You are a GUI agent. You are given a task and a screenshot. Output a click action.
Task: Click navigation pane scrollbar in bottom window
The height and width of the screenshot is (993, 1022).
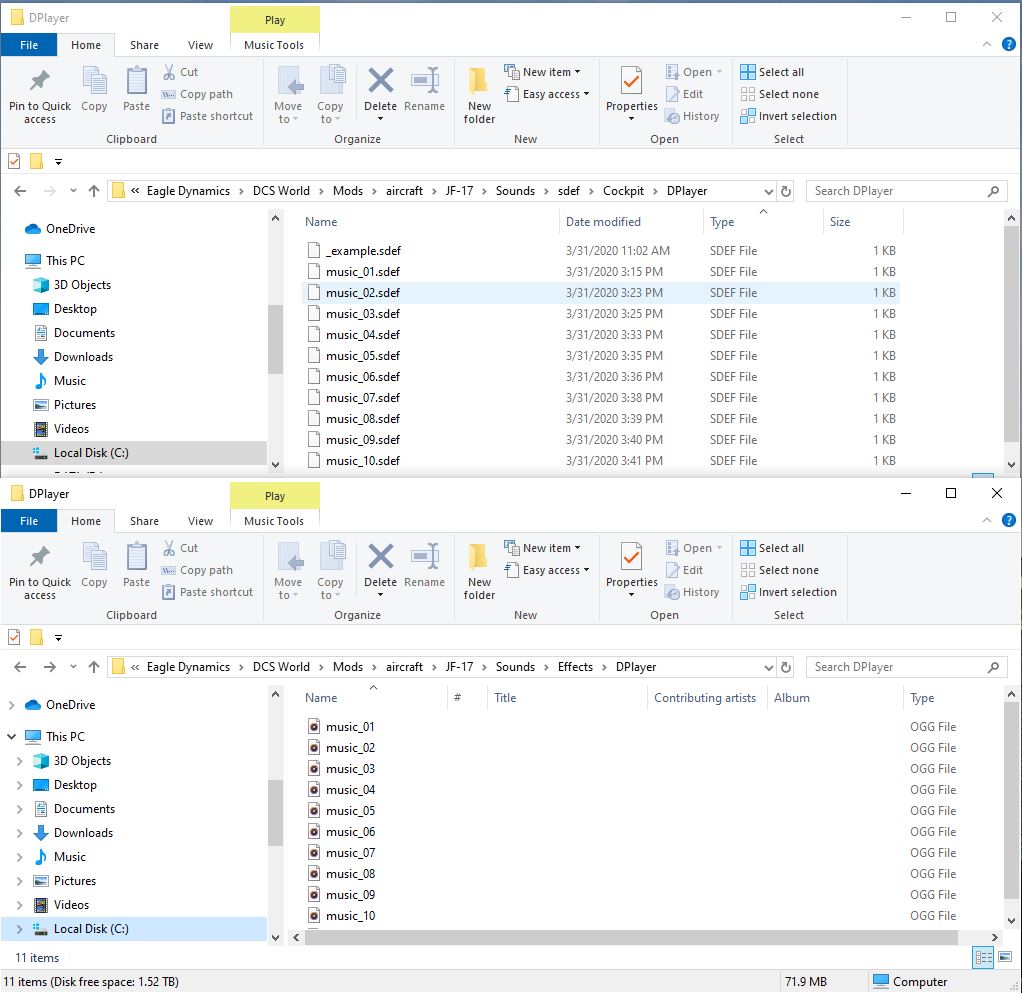275,812
